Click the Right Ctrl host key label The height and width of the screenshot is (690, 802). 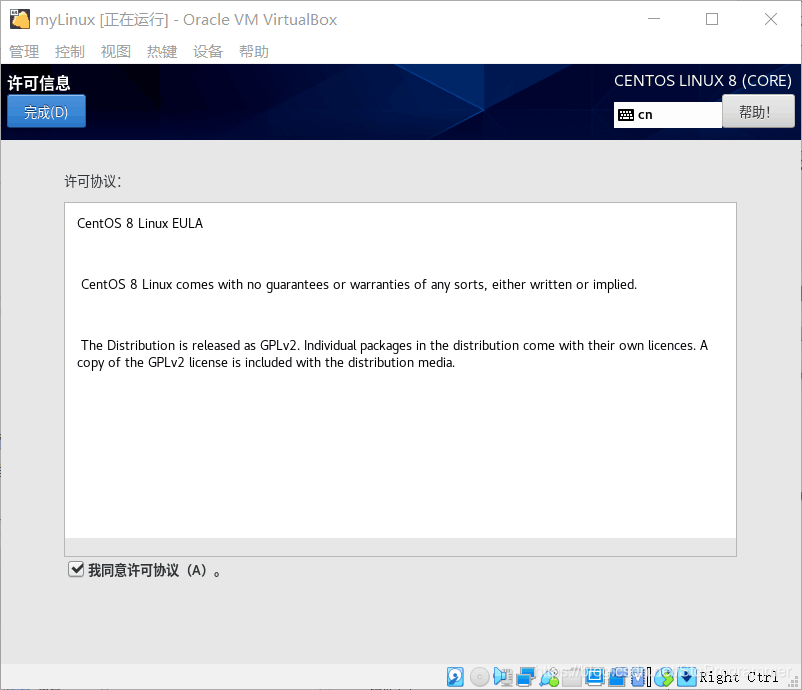tap(739, 677)
